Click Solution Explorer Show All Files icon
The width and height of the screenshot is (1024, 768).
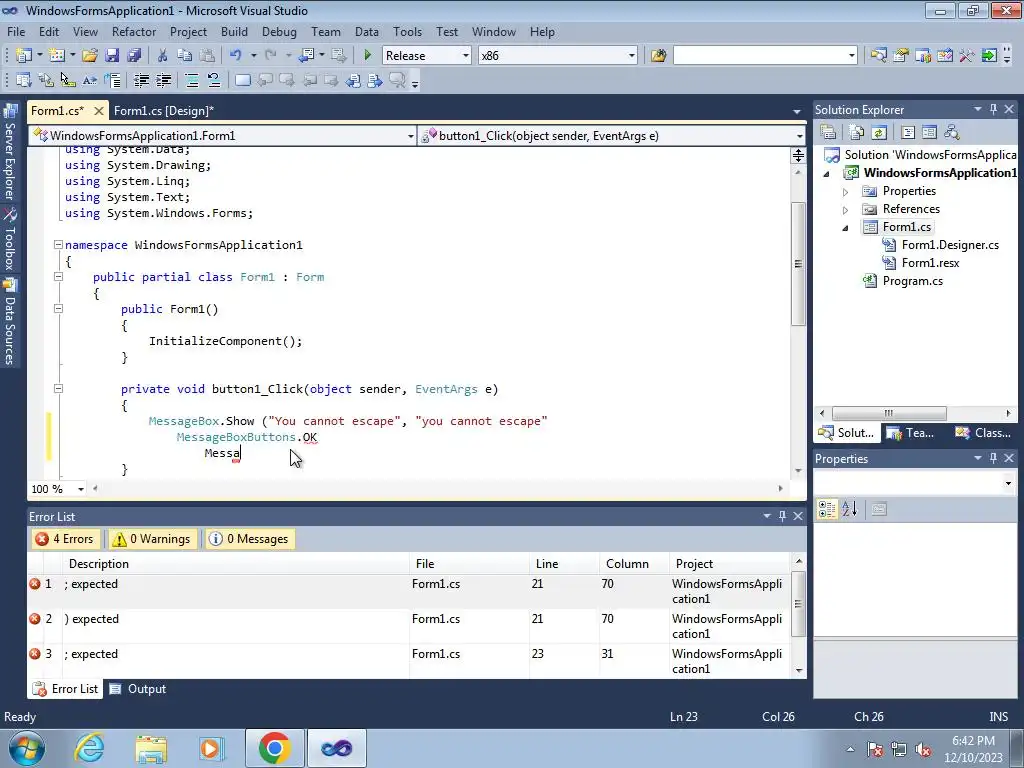pos(857,133)
